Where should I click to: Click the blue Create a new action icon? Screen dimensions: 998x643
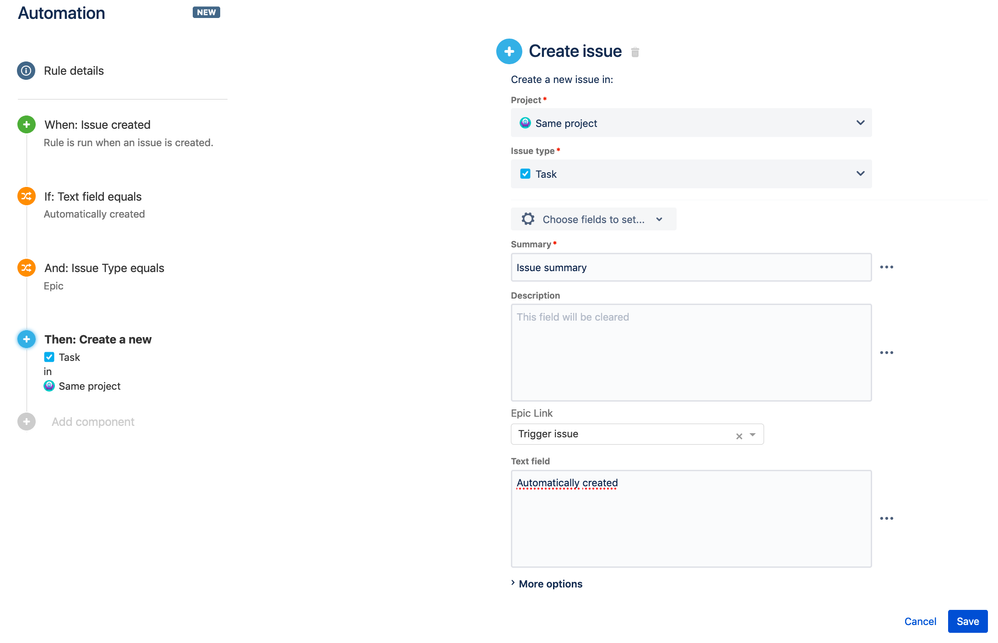[x=26, y=339]
